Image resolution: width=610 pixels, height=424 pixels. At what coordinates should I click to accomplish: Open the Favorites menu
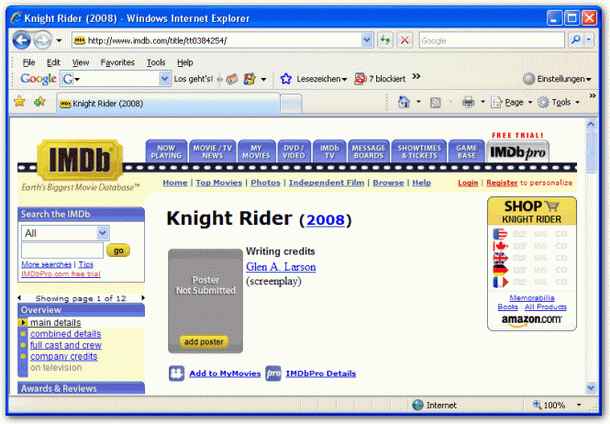point(117,62)
